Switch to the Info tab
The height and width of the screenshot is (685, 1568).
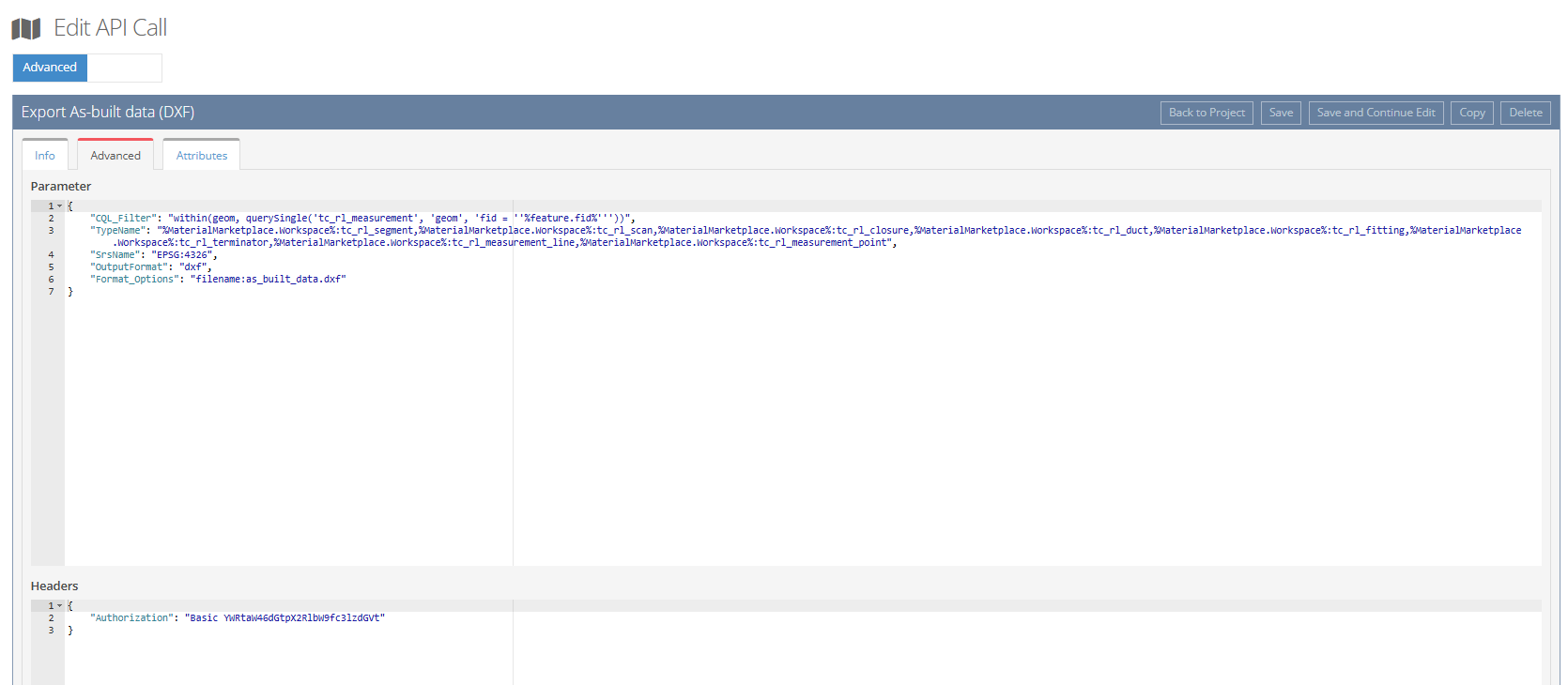click(x=45, y=156)
